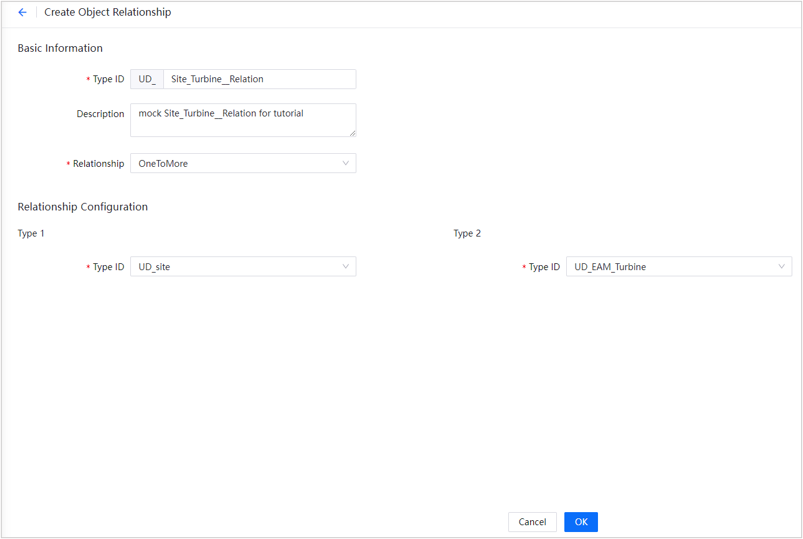Click the required Relationship field label

98,164
